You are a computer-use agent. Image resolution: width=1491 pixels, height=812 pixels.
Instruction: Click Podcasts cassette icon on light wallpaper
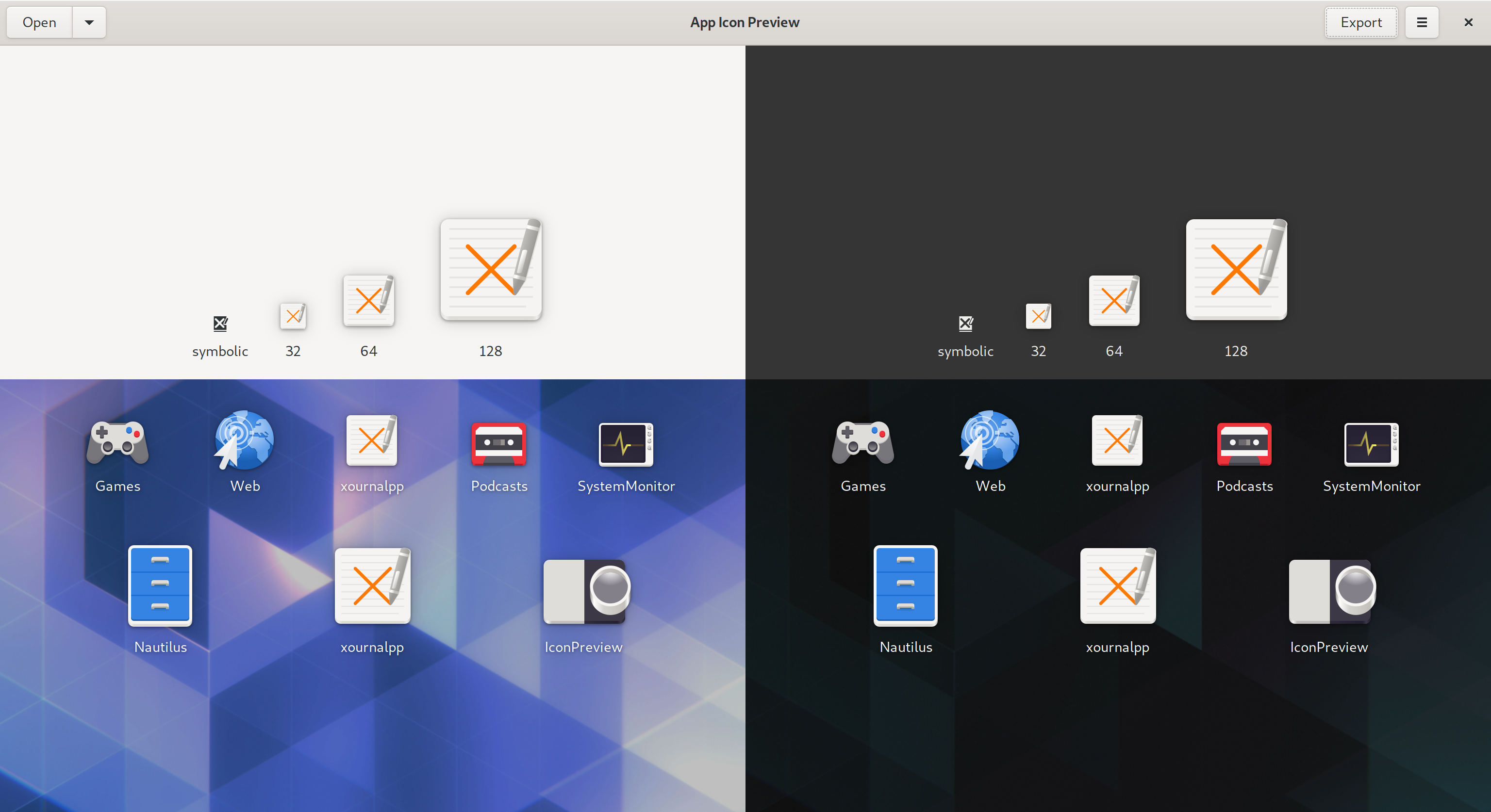click(x=499, y=443)
